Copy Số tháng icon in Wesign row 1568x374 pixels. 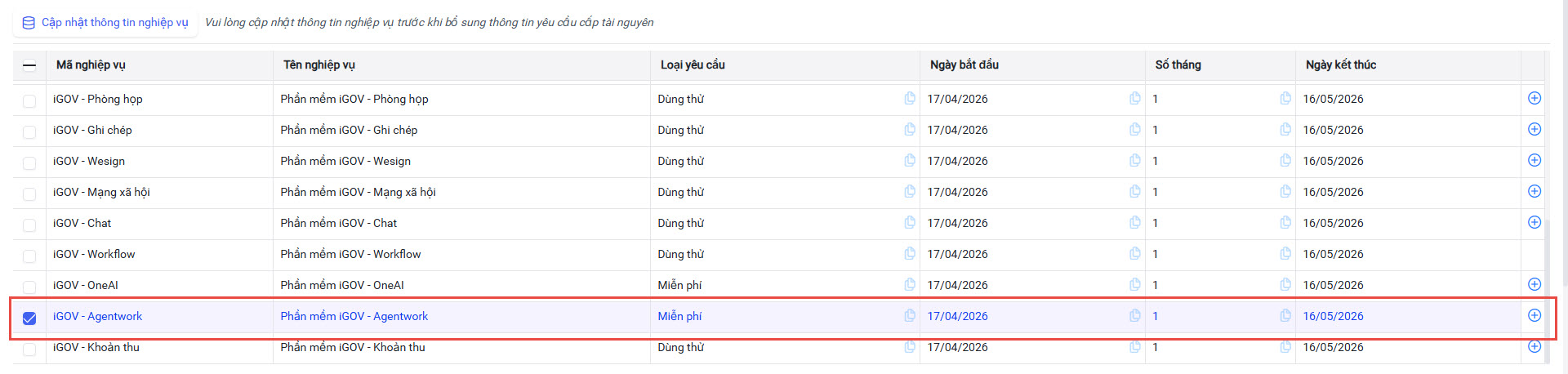tap(1285, 160)
